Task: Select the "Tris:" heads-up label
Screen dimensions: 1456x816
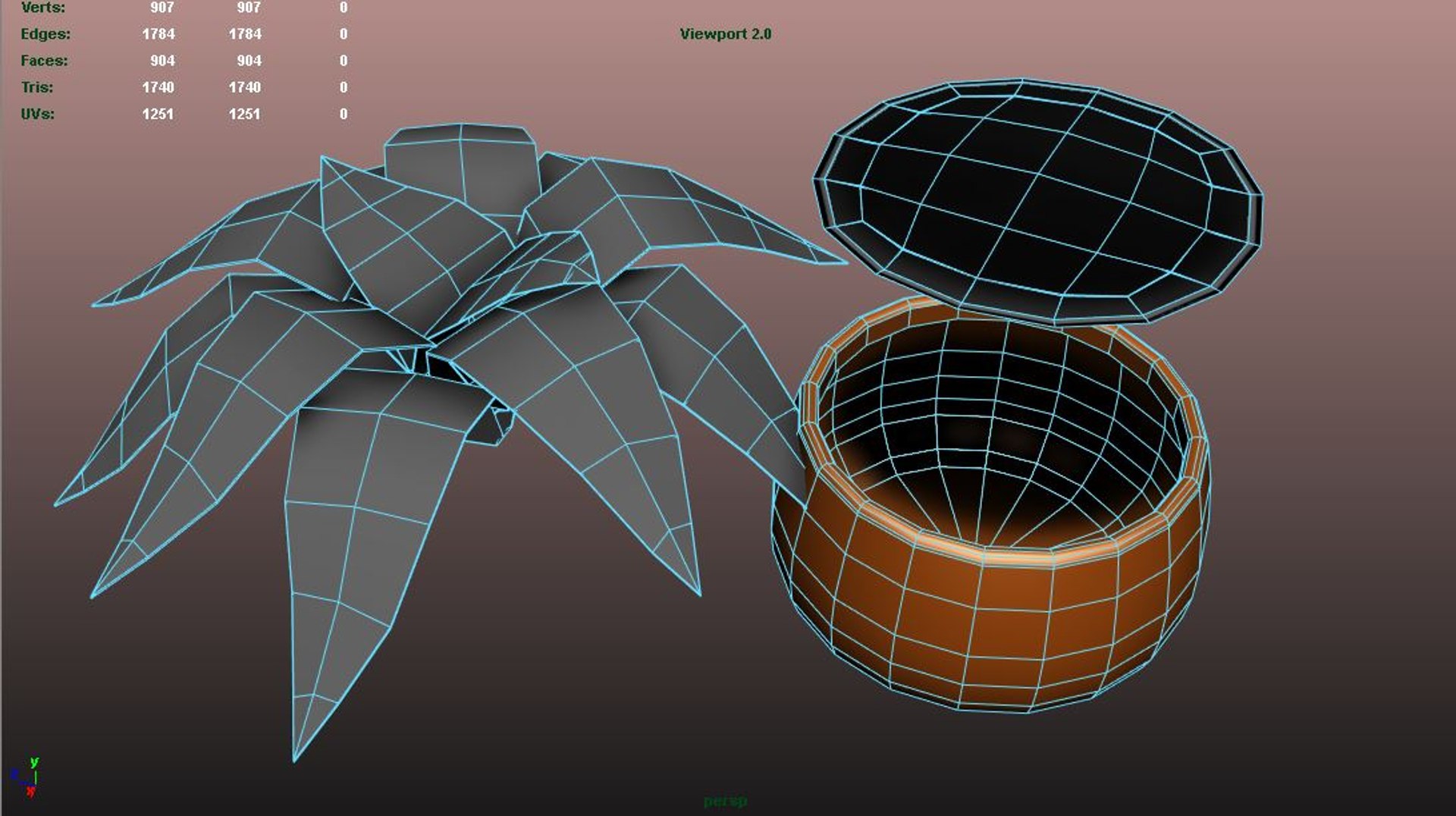Action: click(x=37, y=87)
